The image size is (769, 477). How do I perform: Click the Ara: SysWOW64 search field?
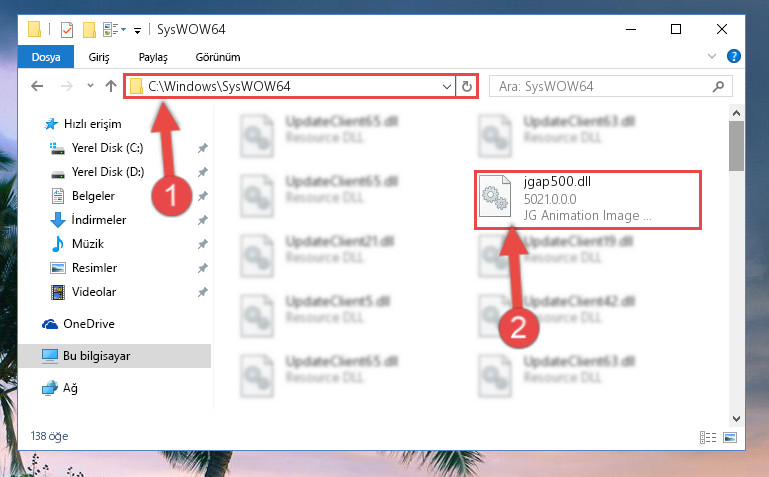(603, 87)
